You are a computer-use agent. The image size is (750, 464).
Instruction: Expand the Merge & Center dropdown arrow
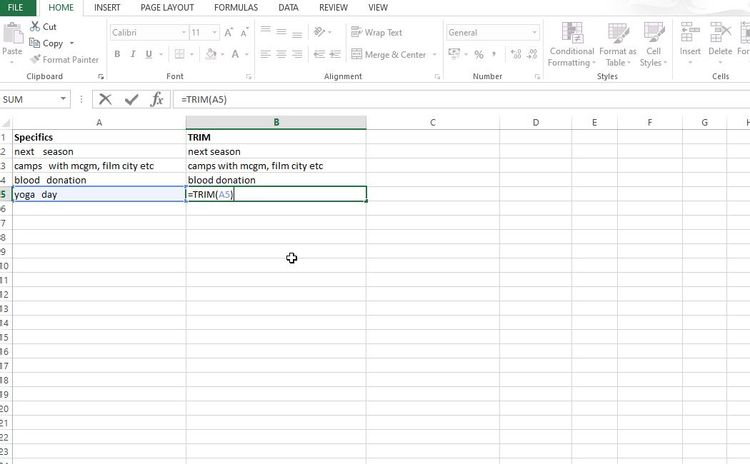[434, 55]
